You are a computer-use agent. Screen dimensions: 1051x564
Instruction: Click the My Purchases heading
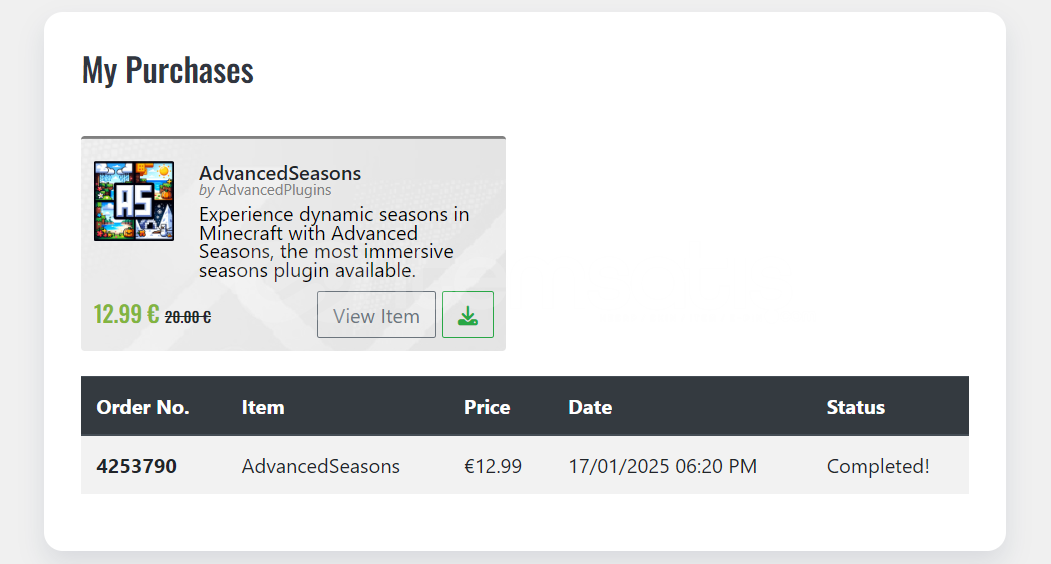[x=168, y=70]
